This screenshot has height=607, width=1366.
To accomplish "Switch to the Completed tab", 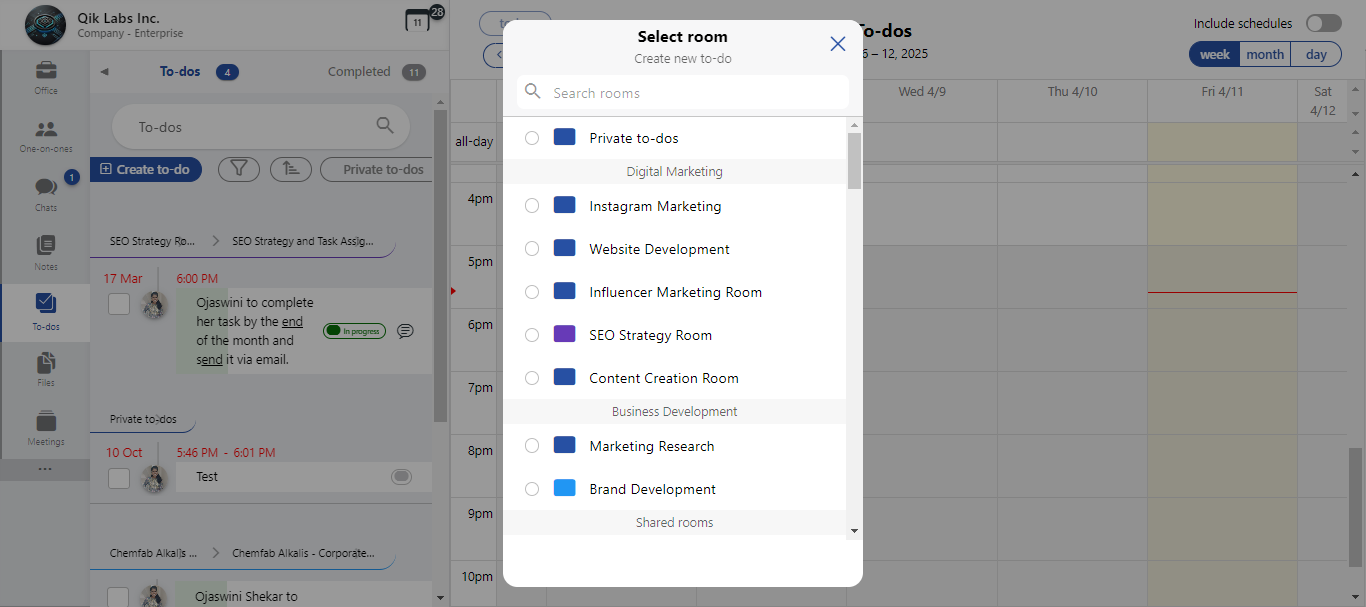I will click(x=359, y=72).
